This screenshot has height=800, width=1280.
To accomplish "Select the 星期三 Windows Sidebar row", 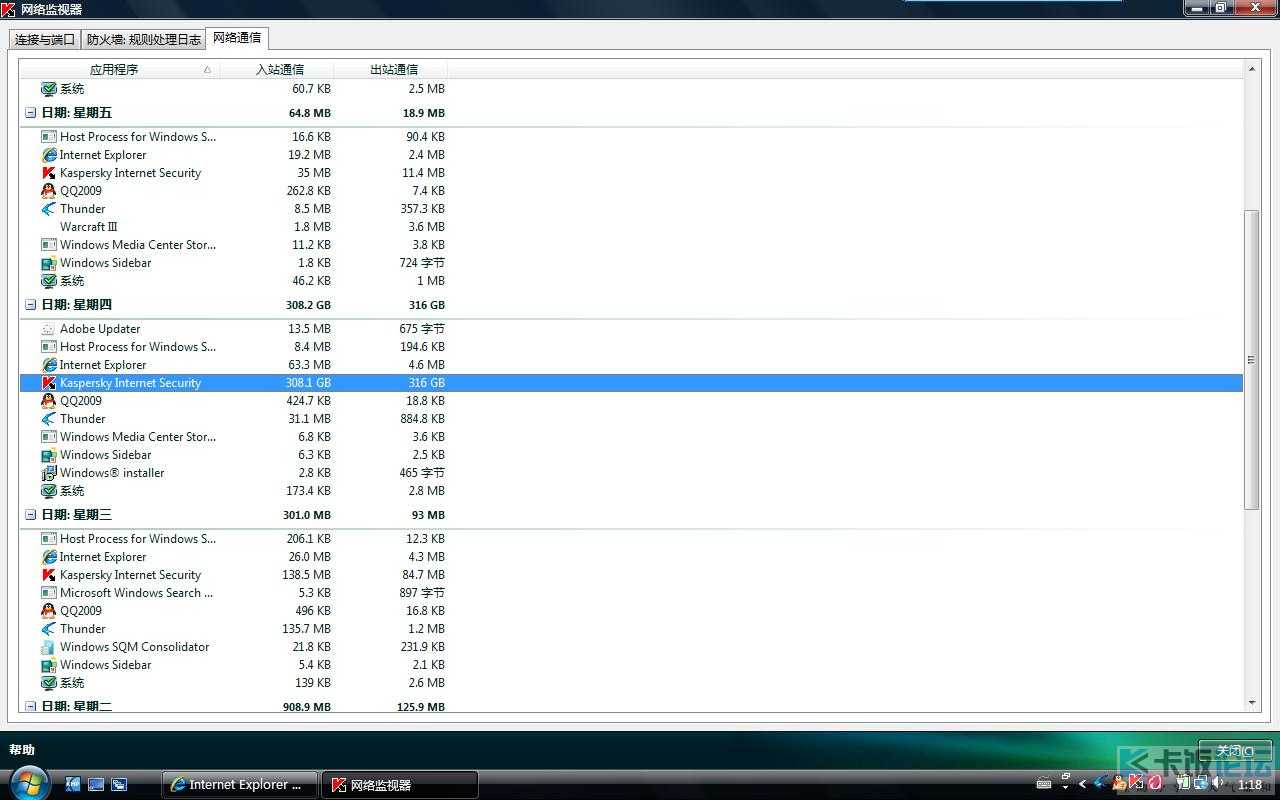I will (x=632, y=665).
